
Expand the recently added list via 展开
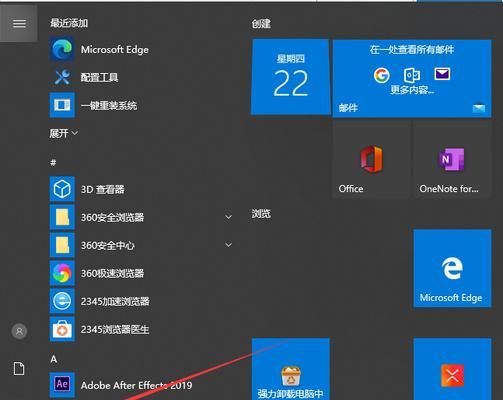pos(64,133)
